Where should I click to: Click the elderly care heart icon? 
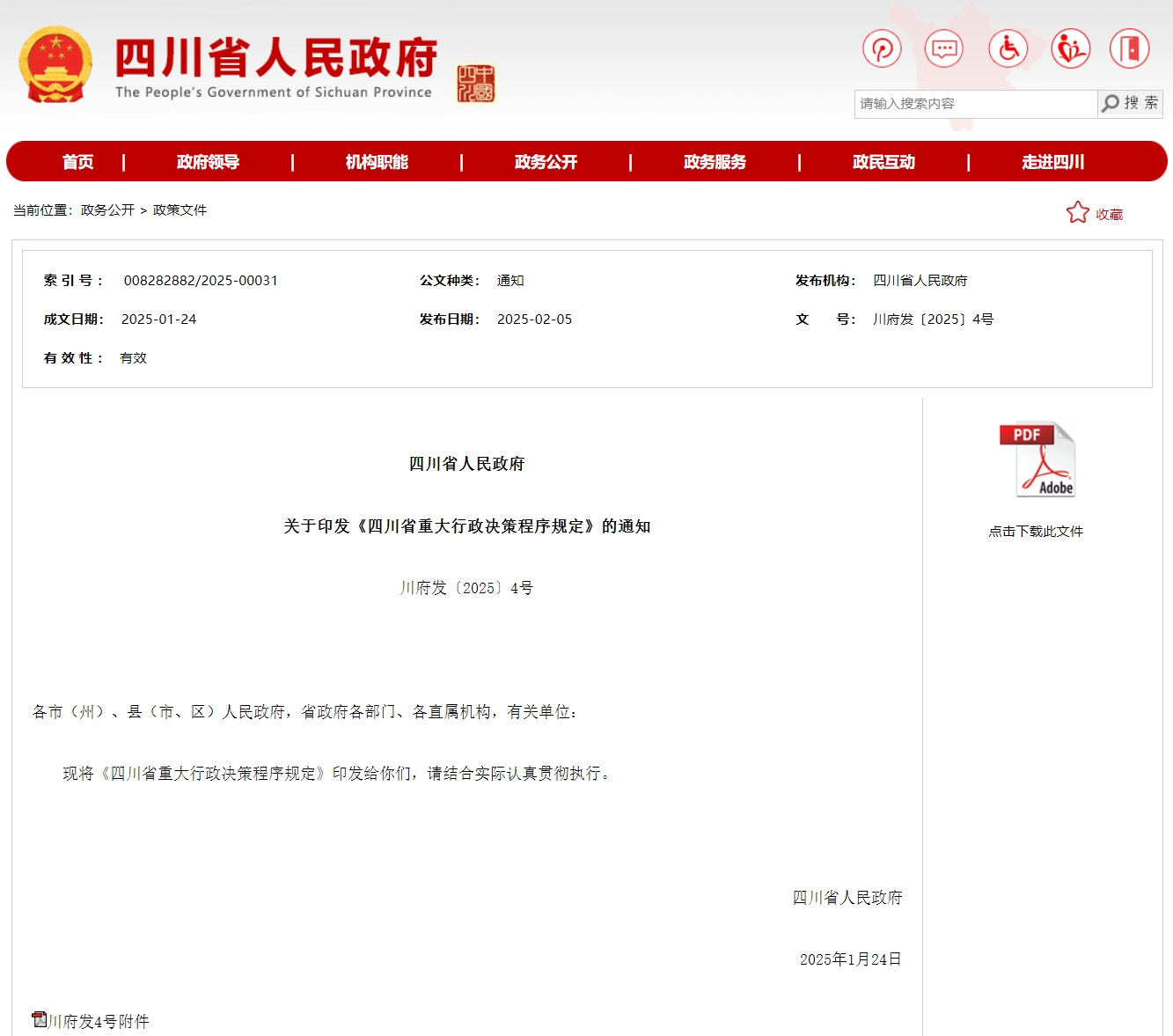1070,48
